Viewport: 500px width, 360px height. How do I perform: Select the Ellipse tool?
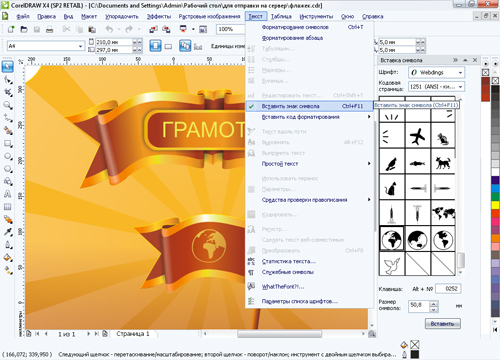click(8, 156)
